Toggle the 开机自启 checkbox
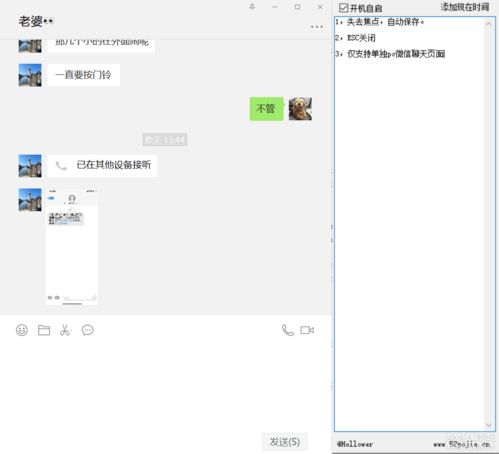The width and height of the screenshot is (499, 454). pos(344,7)
